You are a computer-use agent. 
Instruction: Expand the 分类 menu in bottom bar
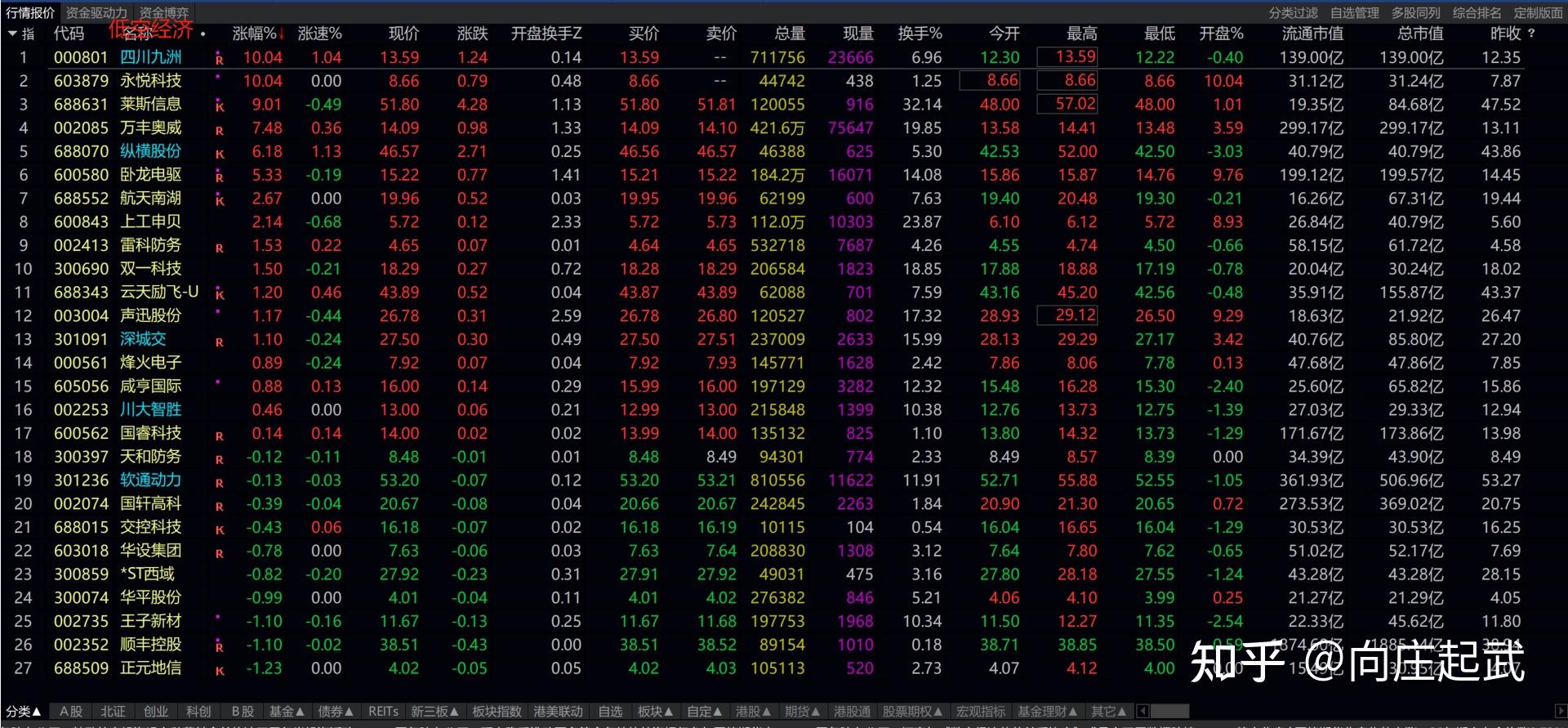[x=23, y=712]
